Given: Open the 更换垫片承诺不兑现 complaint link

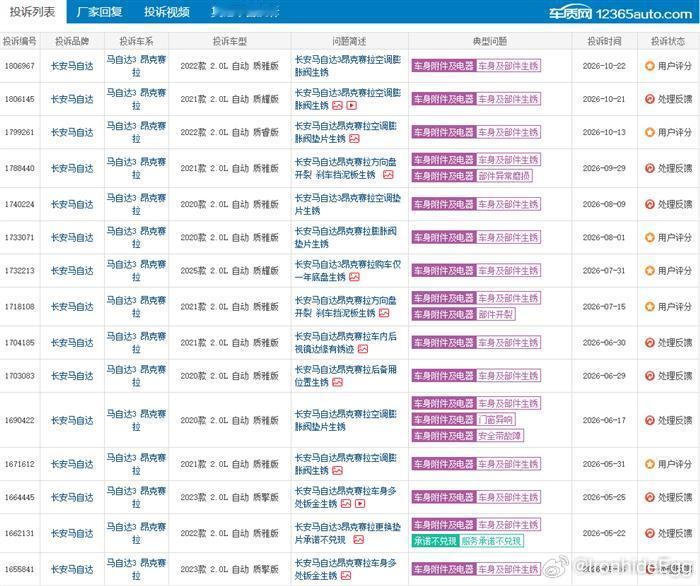Looking at the screenshot, I should (x=347, y=533).
